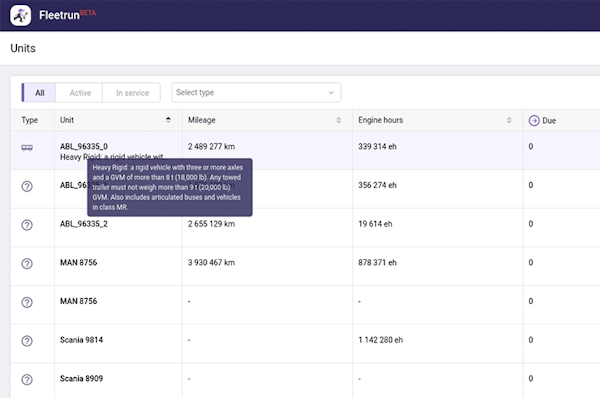Open the Scania 9814 unit row
Image resolution: width=600 pixels, height=398 pixels.
(x=305, y=340)
